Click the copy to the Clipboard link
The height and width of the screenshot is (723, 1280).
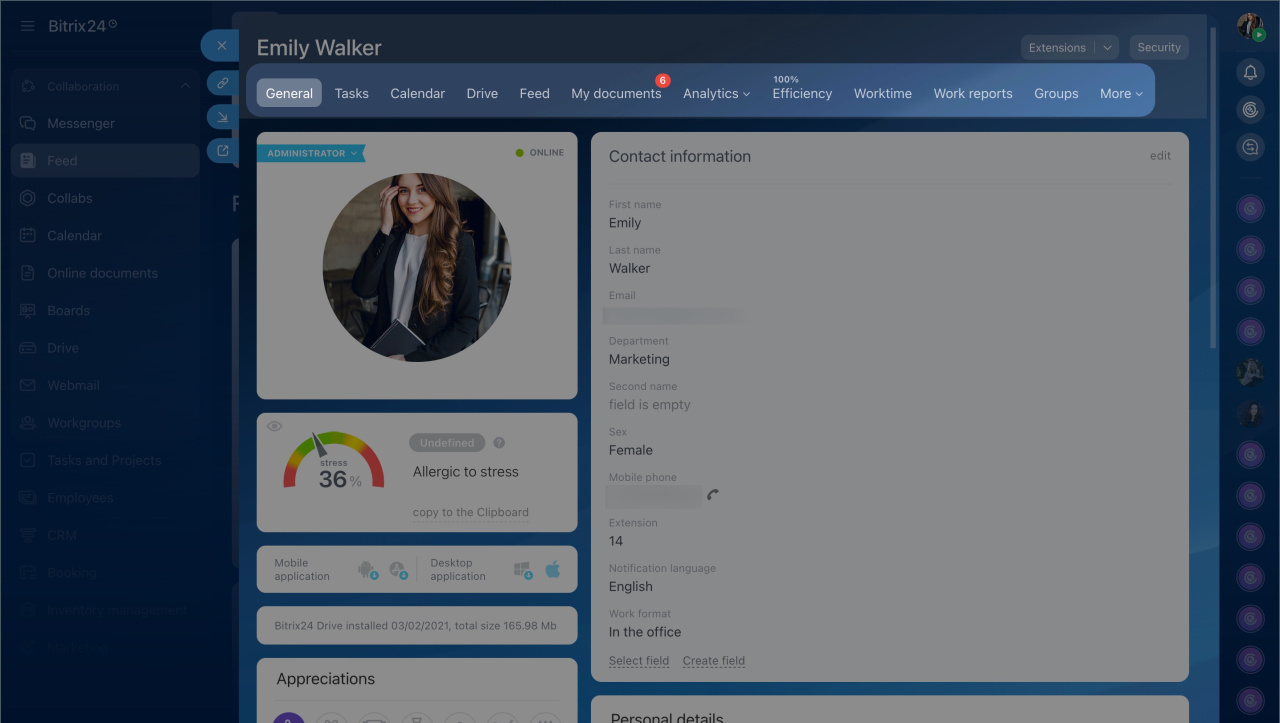(470, 512)
